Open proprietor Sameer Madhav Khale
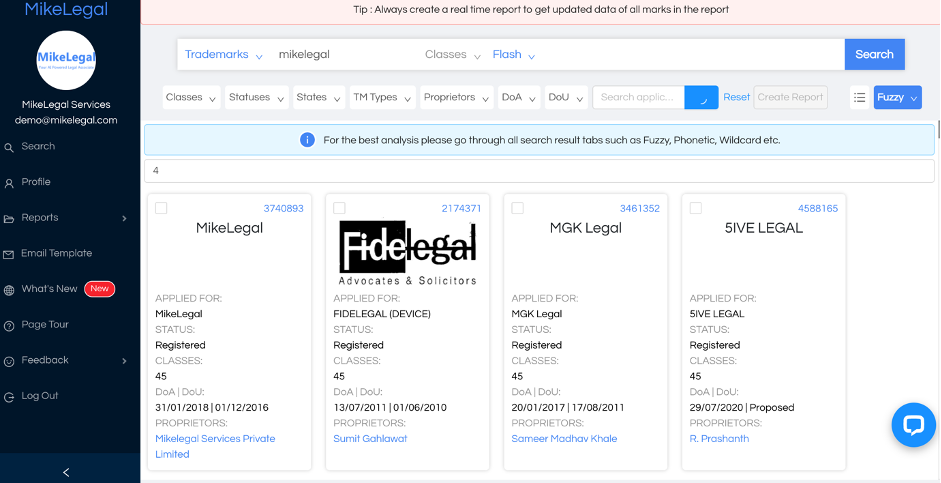The image size is (941, 483). (x=564, y=439)
